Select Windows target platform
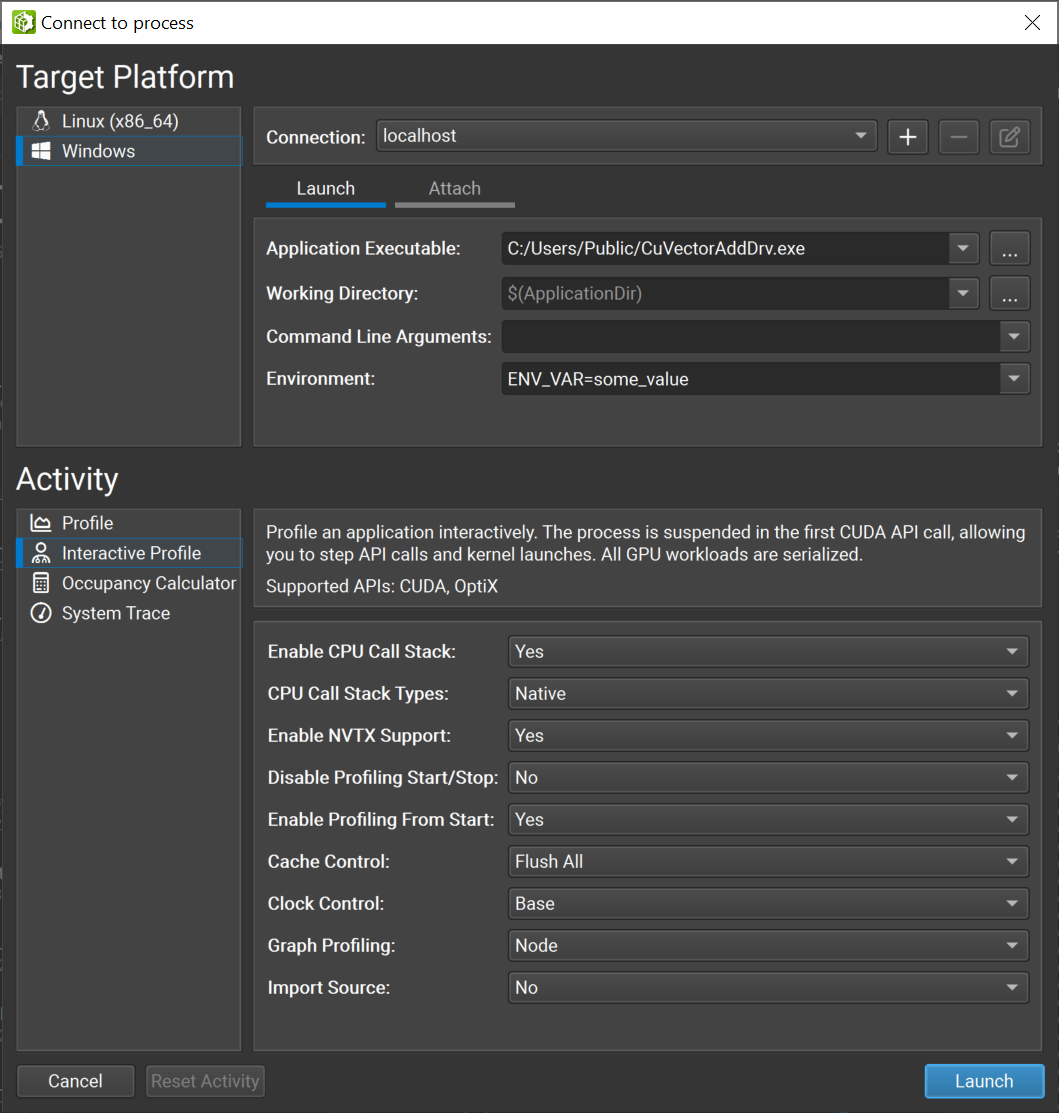The height and width of the screenshot is (1113, 1059). pos(129,151)
